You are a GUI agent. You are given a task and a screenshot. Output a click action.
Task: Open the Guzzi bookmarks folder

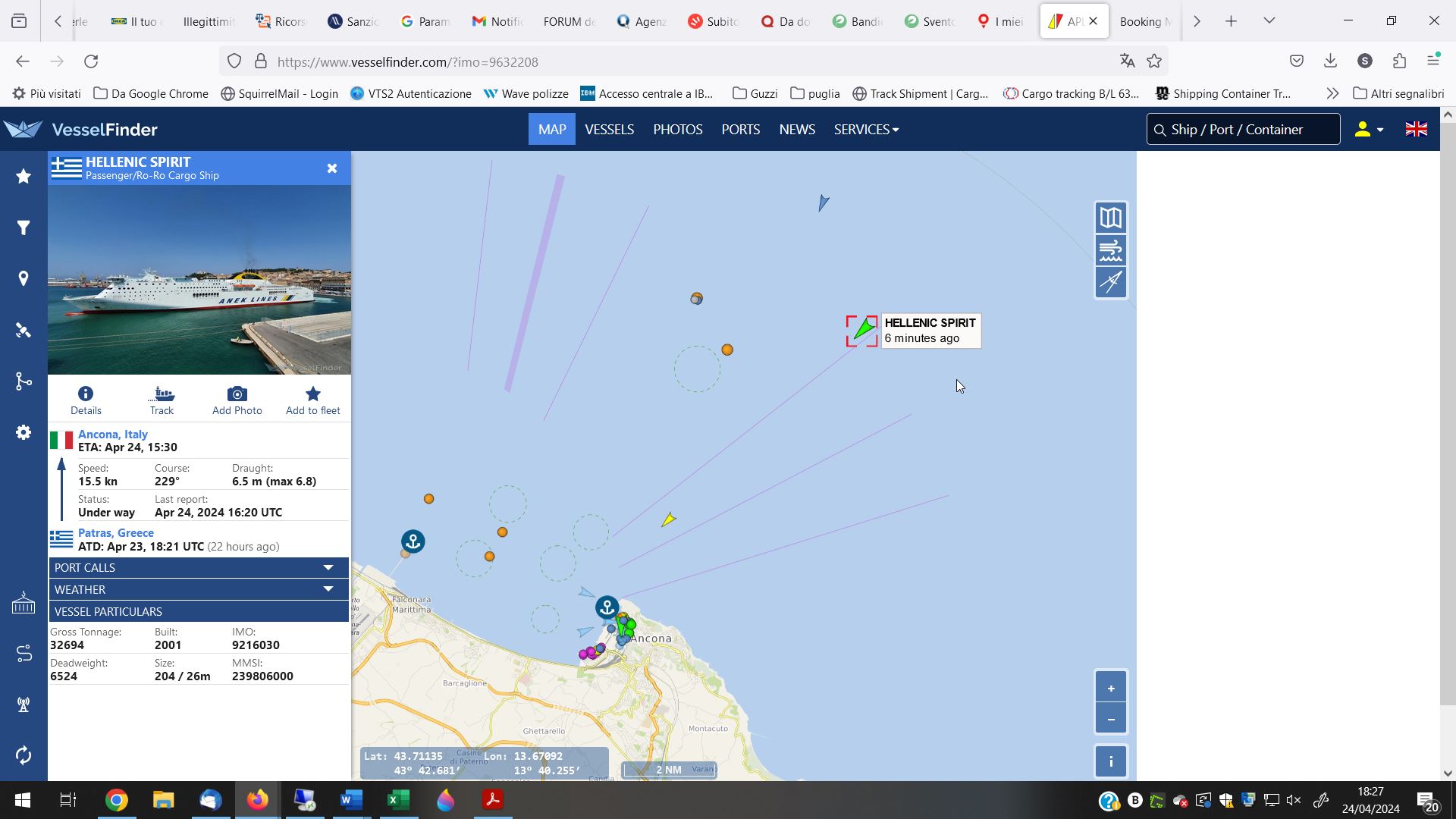click(755, 94)
